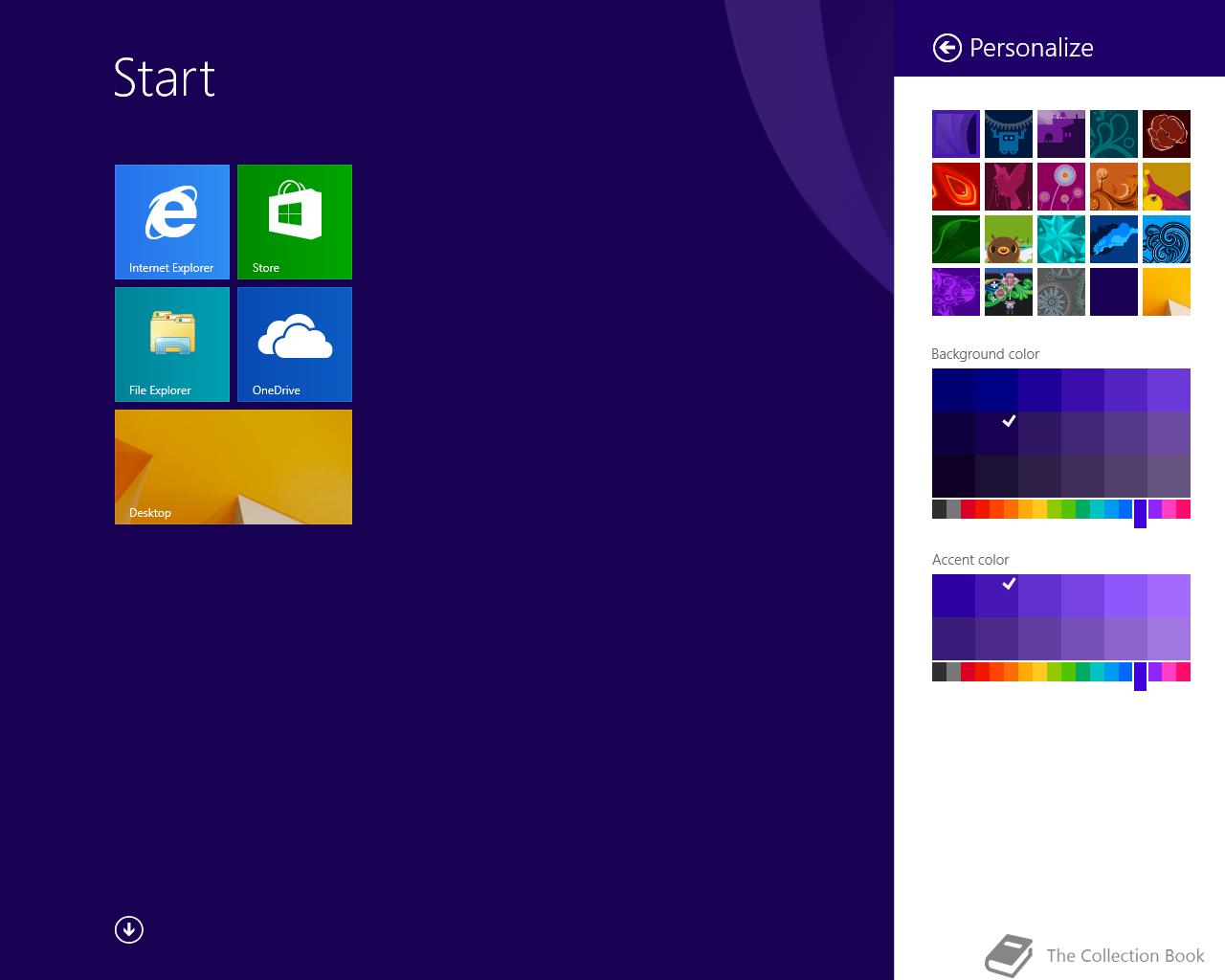Image resolution: width=1225 pixels, height=980 pixels.
Task: Choose teal in the accent hue strip
Action: 1097,672
